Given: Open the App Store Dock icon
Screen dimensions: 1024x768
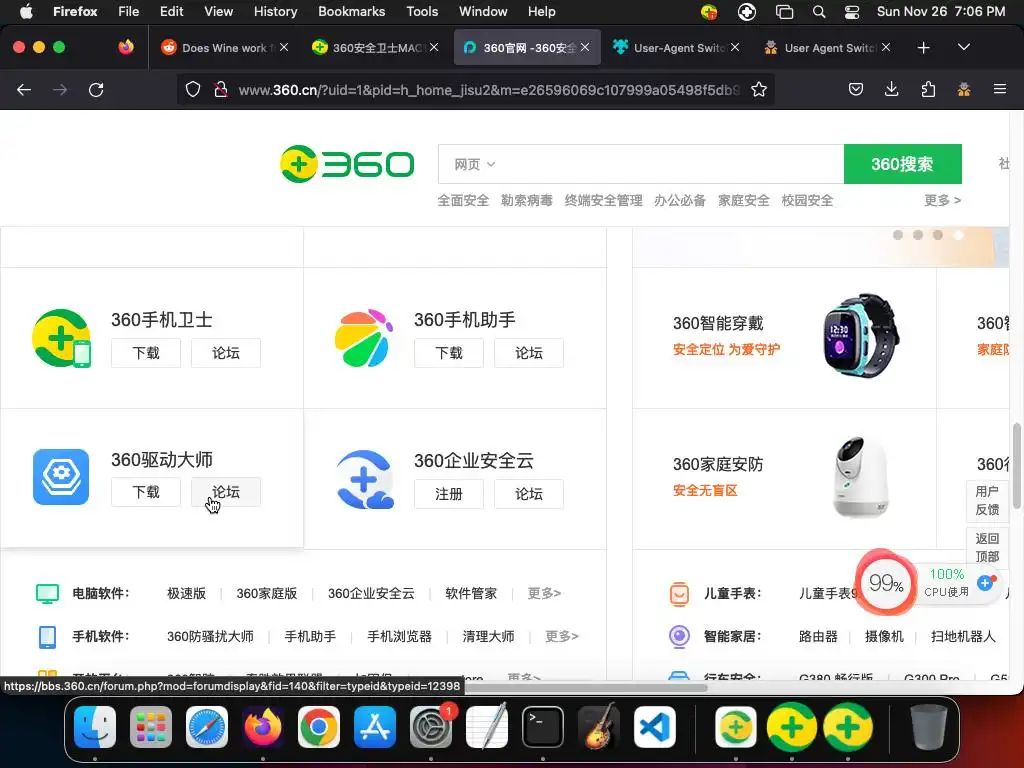Looking at the screenshot, I should tap(375, 726).
